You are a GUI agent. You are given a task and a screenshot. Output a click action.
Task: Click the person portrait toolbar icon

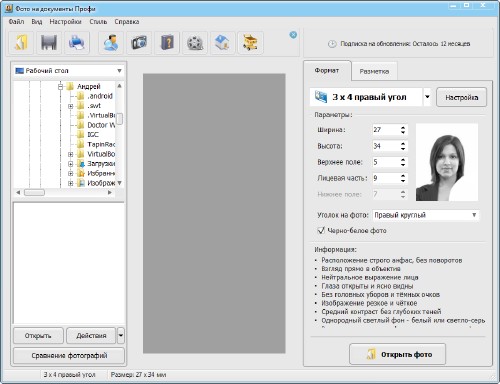click(x=111, y=43)
